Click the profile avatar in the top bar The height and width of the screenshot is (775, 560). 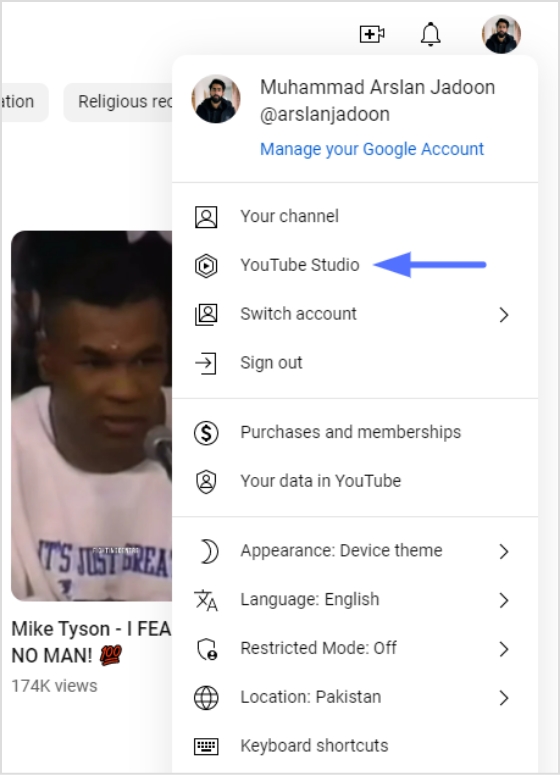pos(501,34)
